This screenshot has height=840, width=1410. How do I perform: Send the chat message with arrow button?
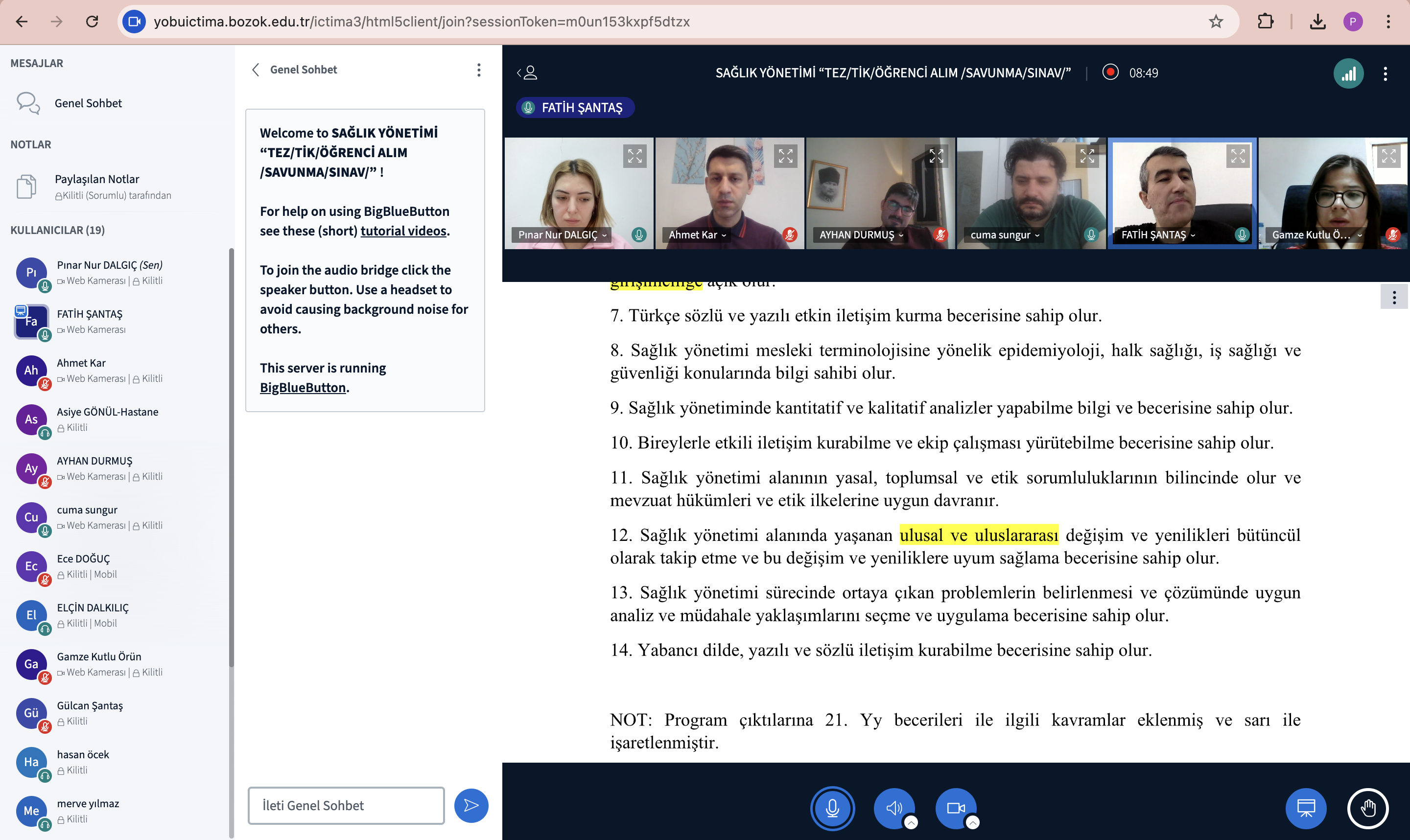(x=471, y=805)
